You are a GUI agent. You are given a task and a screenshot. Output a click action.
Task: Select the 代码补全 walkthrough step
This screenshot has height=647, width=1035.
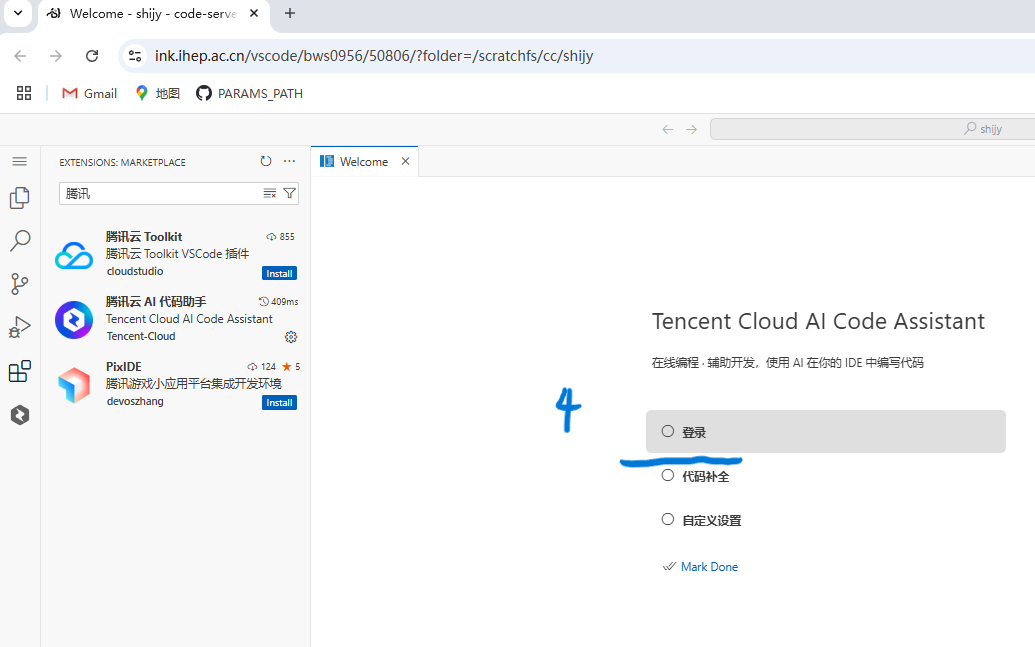pyautogui.click(x=705, y=477)
